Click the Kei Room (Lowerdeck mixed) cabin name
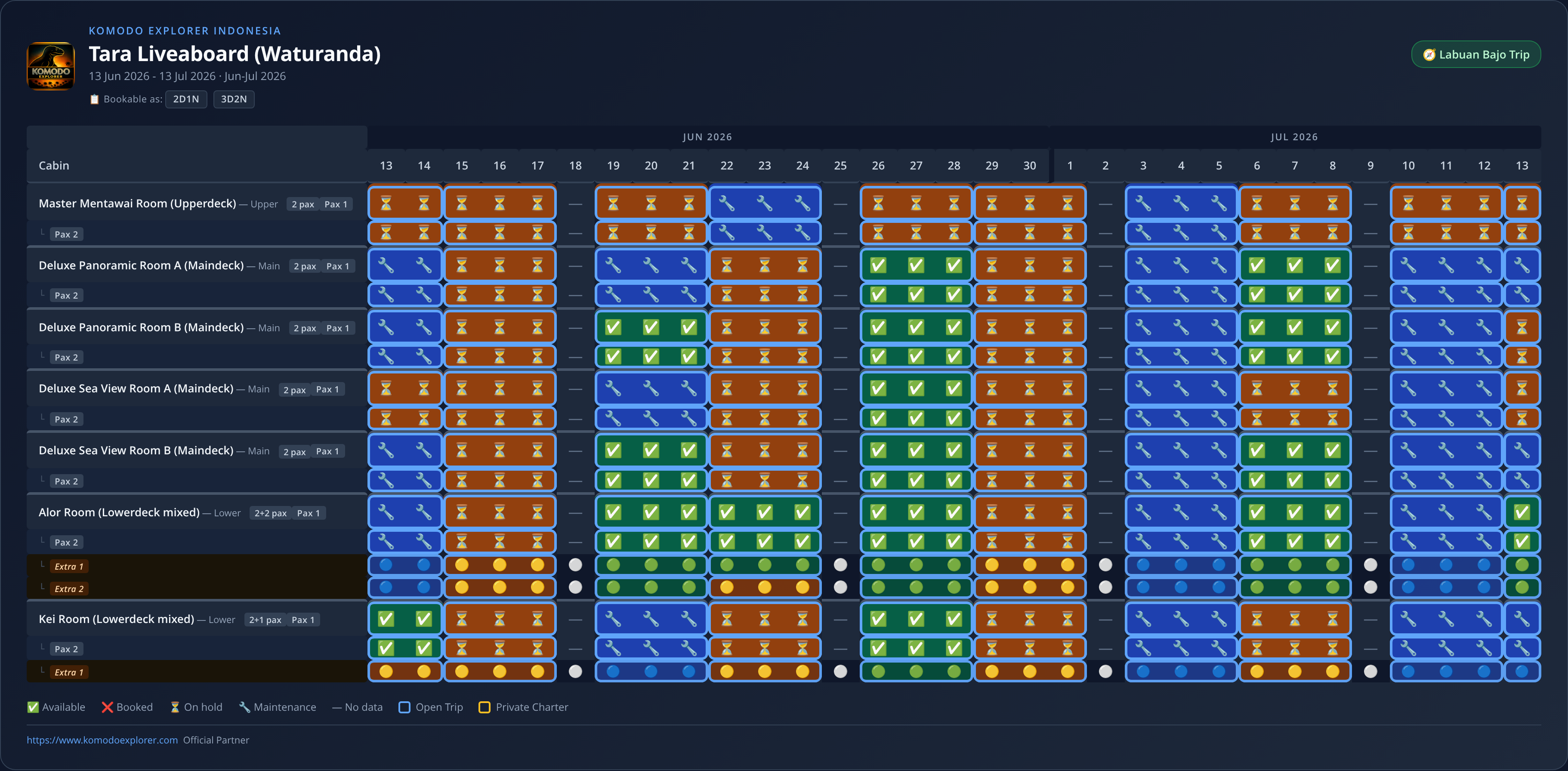 tap(117, 619)
